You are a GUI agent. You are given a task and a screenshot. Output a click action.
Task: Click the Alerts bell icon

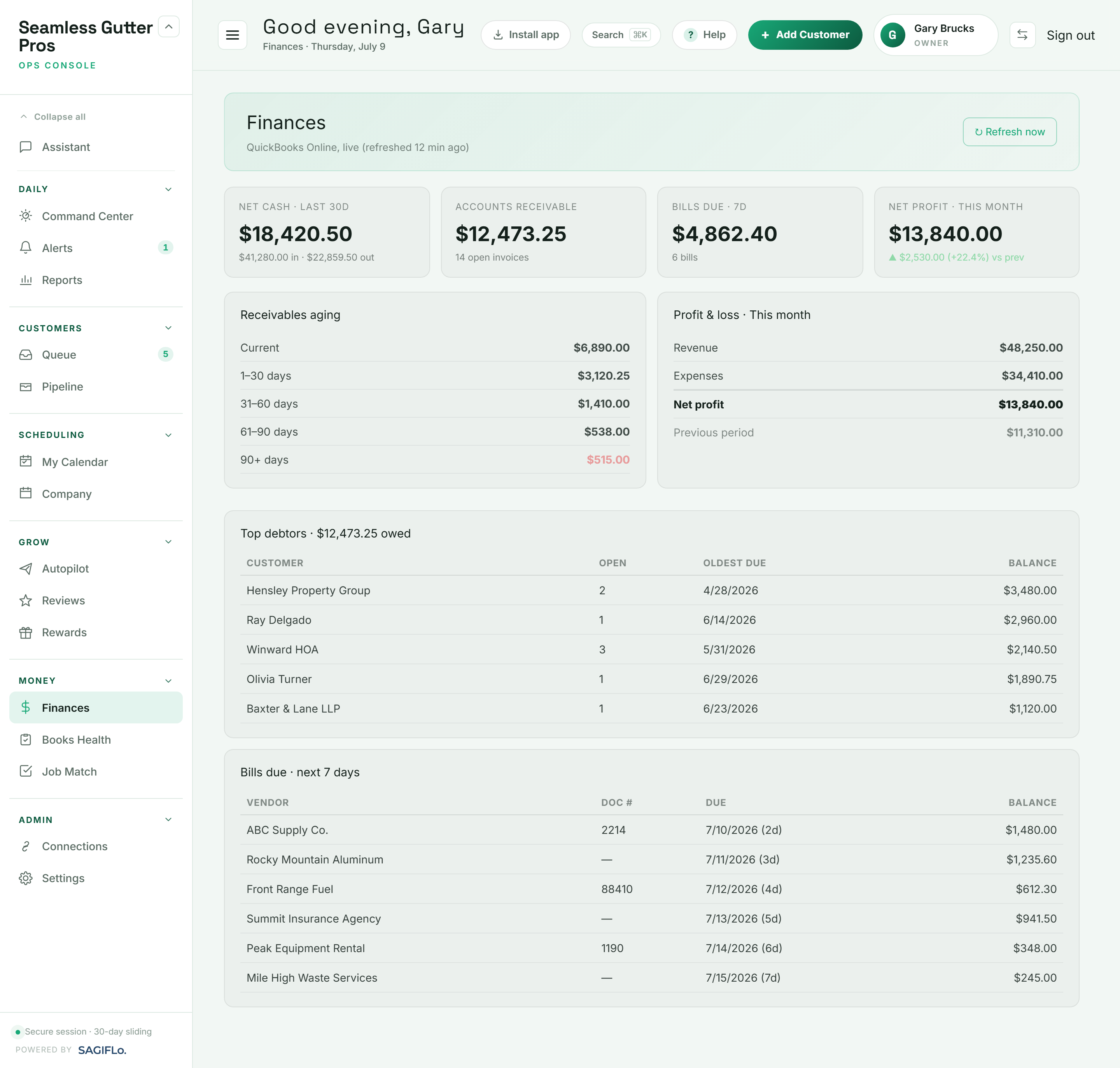[26, 248]
